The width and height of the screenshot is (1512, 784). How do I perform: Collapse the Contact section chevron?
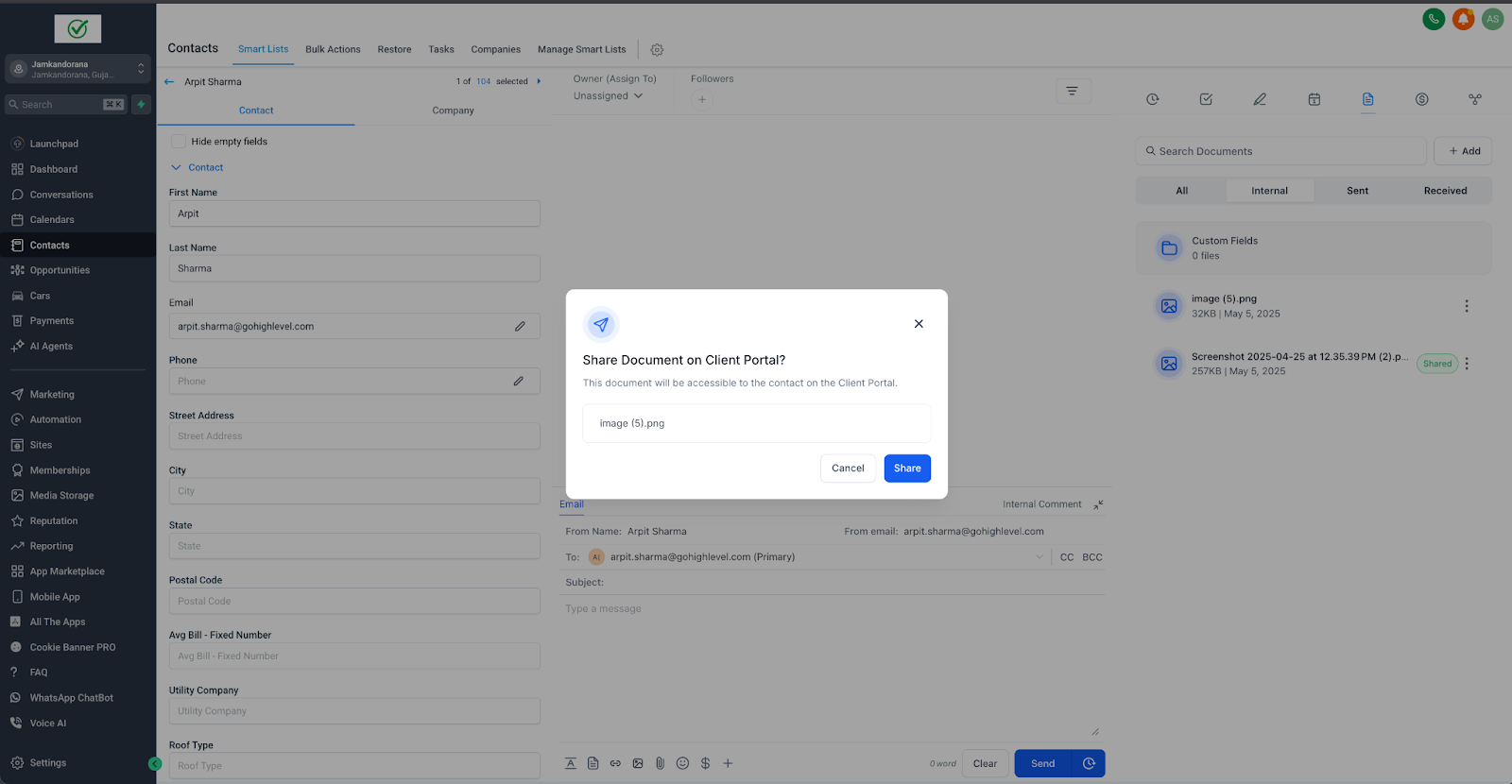[176, 167]
